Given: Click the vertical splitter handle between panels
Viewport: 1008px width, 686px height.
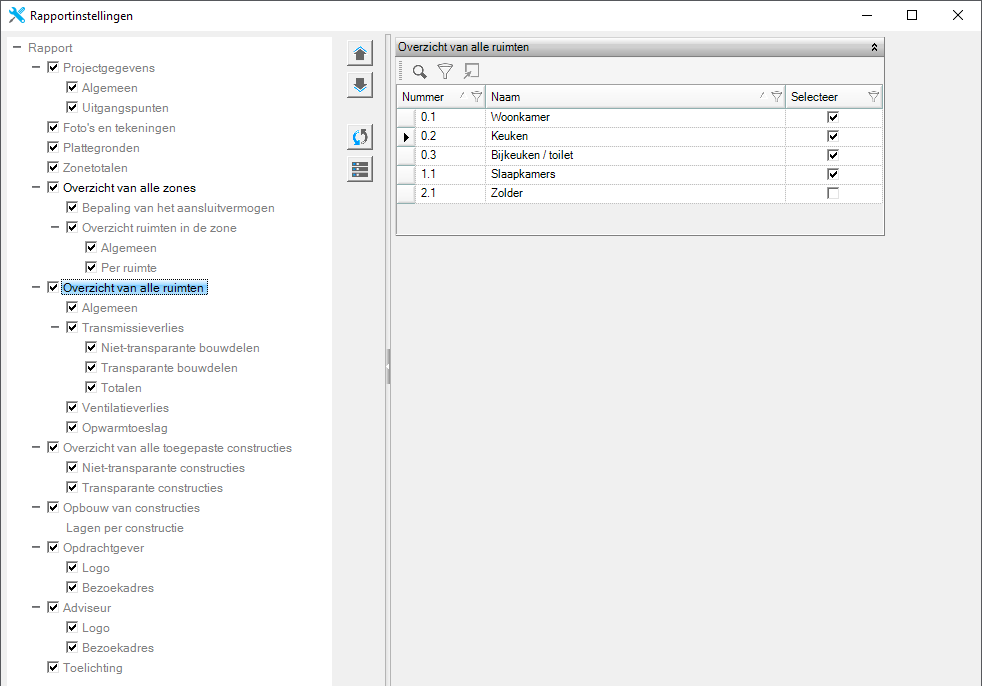Looking at the screenshot, I should pos(388,366).
